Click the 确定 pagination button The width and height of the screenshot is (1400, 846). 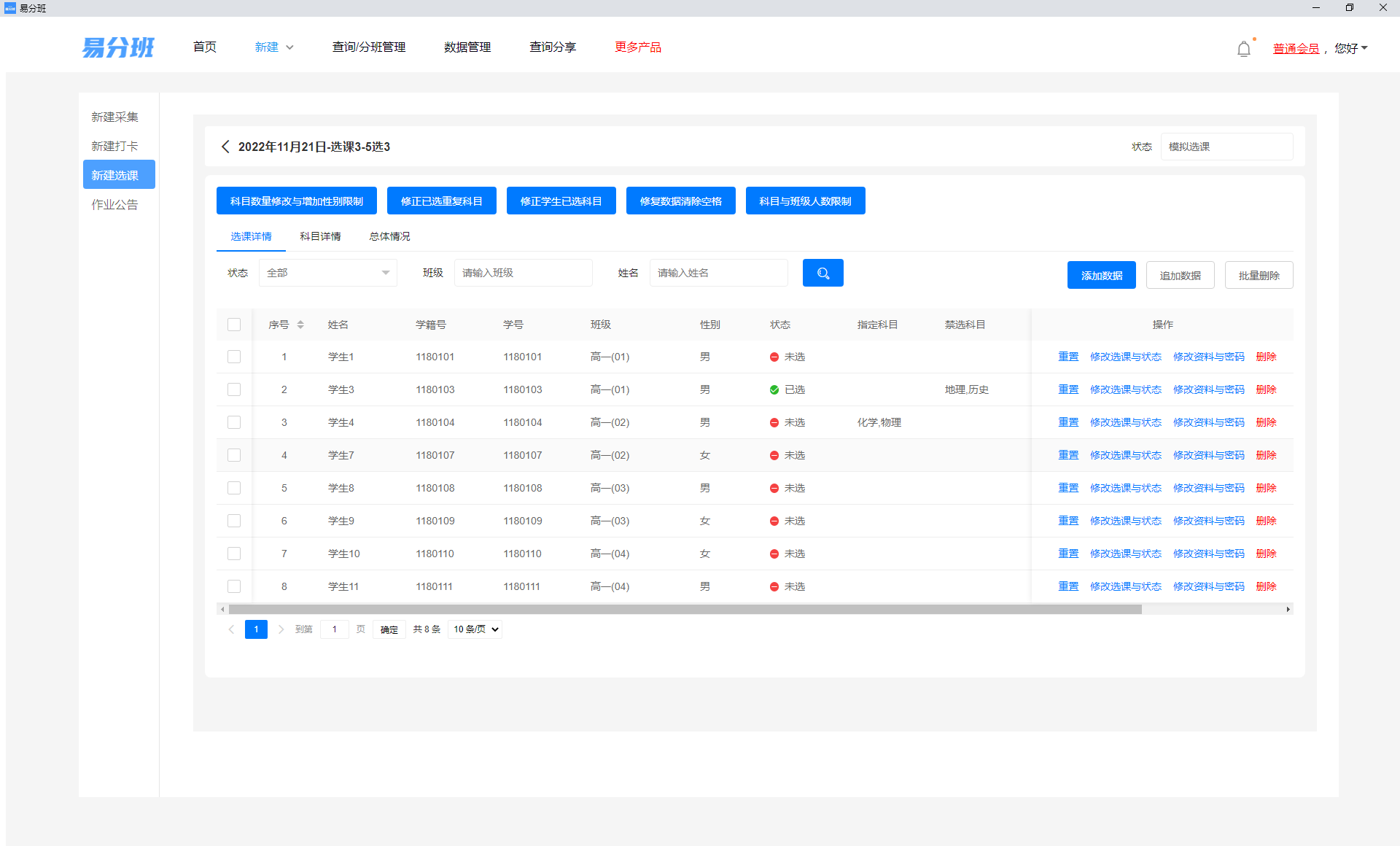(x=389, y=629)
